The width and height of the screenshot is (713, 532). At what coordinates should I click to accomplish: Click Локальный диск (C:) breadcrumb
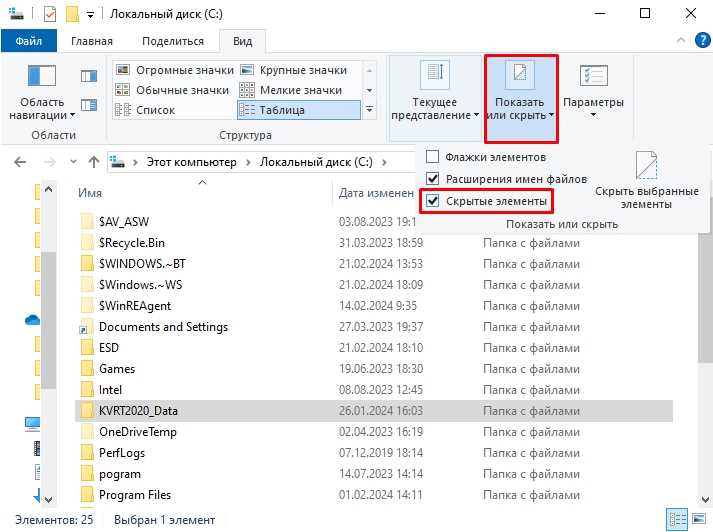click(x=316, y=162)
